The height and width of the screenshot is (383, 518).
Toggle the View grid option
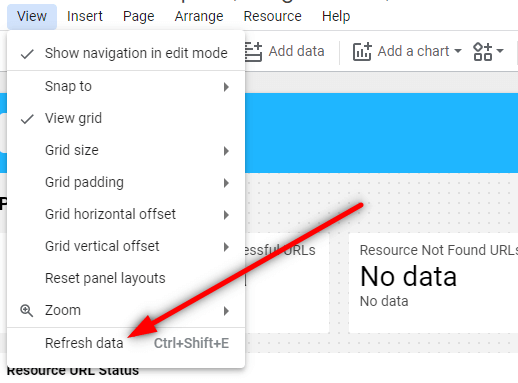pyautogui.click(x=126, y=118)
